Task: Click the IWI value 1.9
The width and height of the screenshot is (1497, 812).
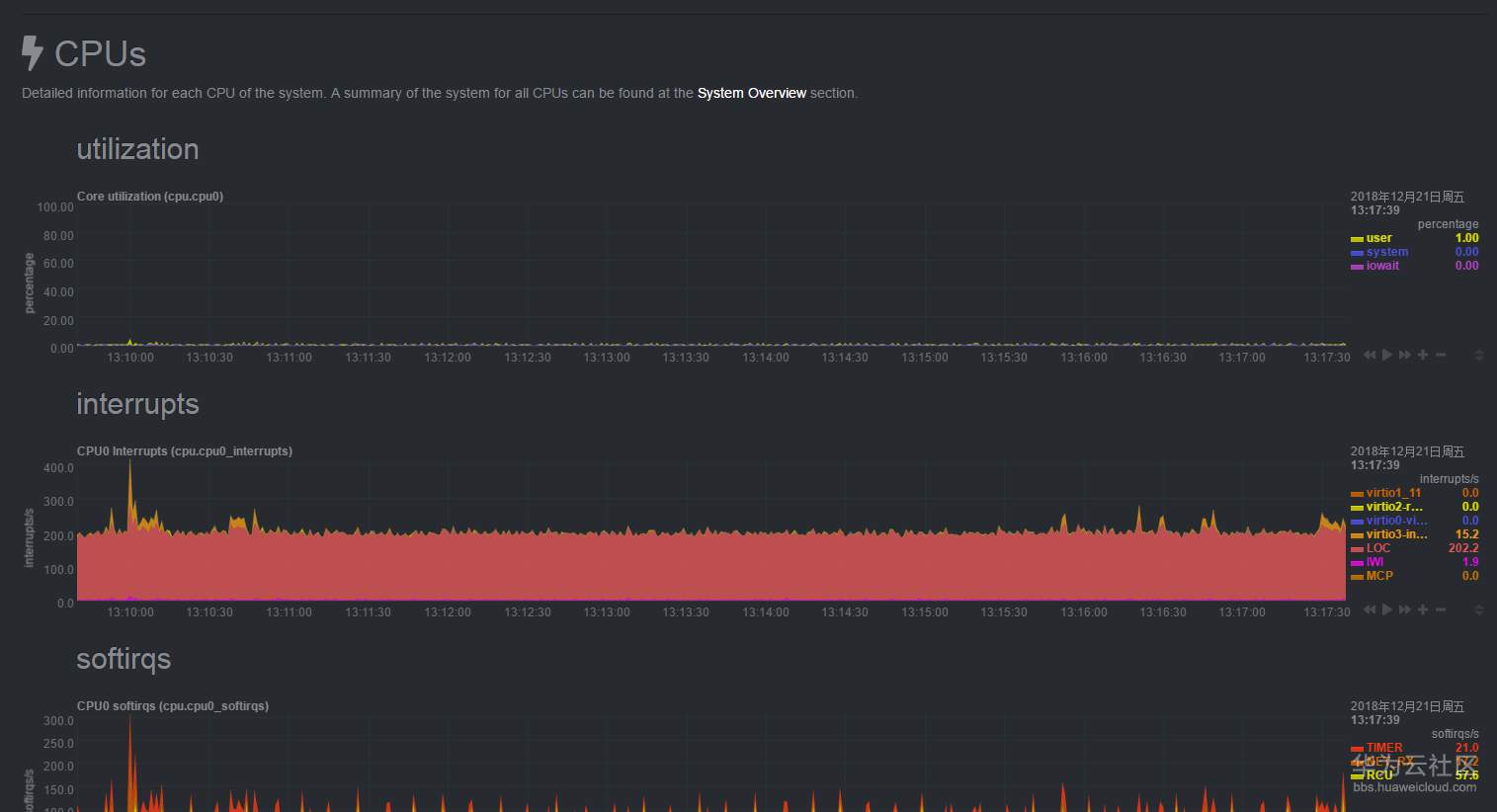Action: click(x=1471, y=562)
